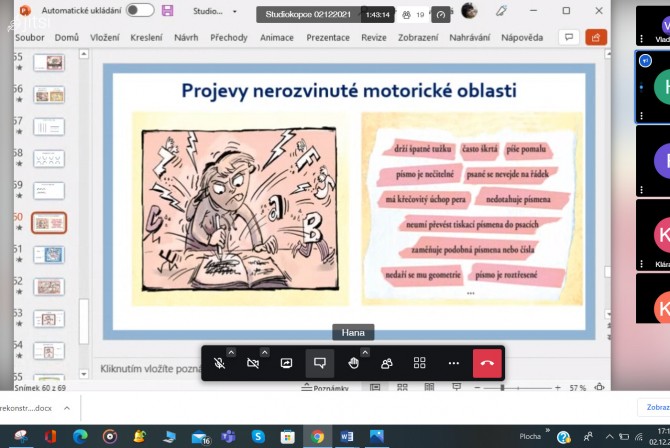The width and height of the screenshot is (670, 448).
Task: Open the connection speed gauge icon
Action: point(441,15)
